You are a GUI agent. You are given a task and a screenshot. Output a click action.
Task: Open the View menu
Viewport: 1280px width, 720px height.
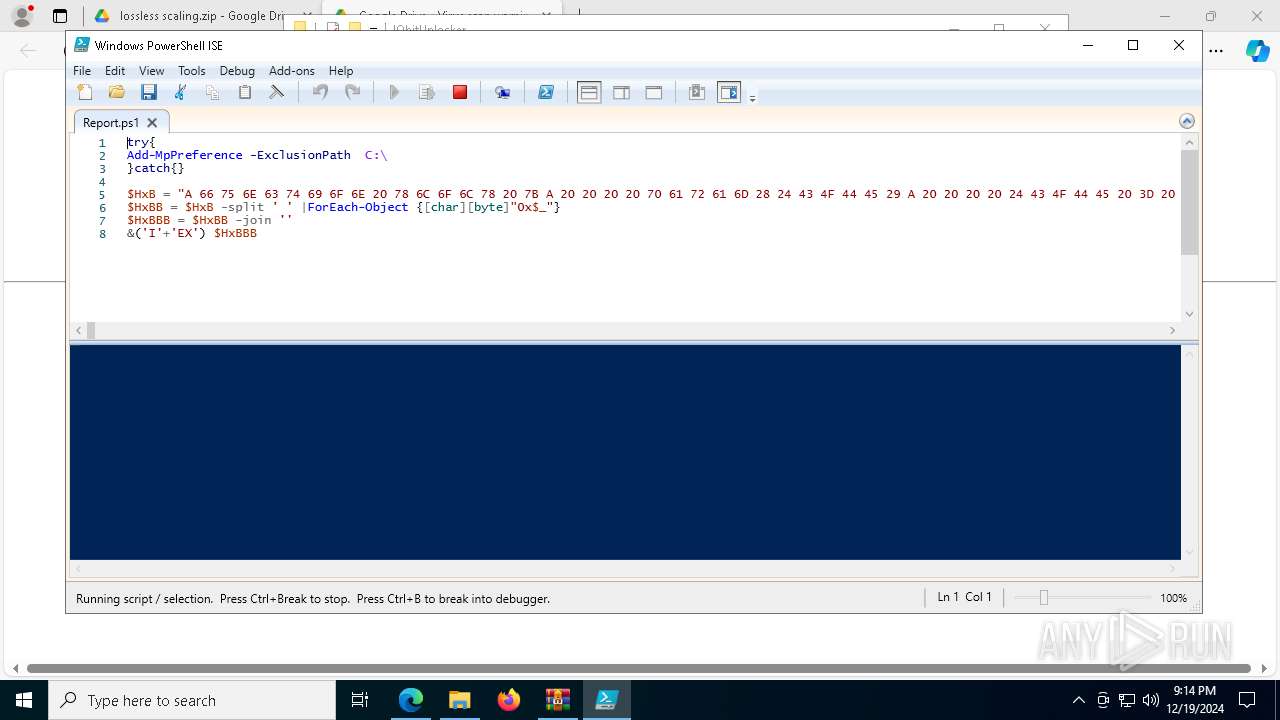pos(151,71)
